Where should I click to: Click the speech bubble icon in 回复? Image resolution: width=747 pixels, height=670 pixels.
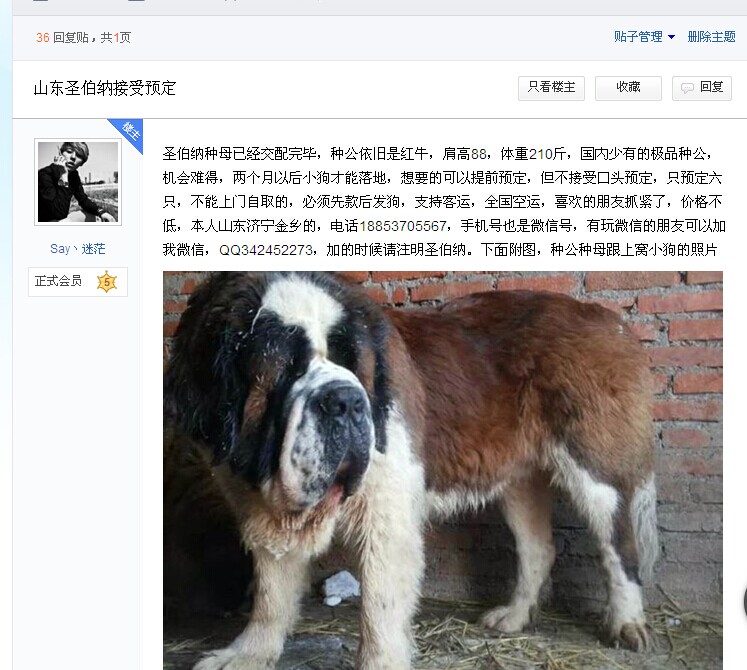pos(687,88)
